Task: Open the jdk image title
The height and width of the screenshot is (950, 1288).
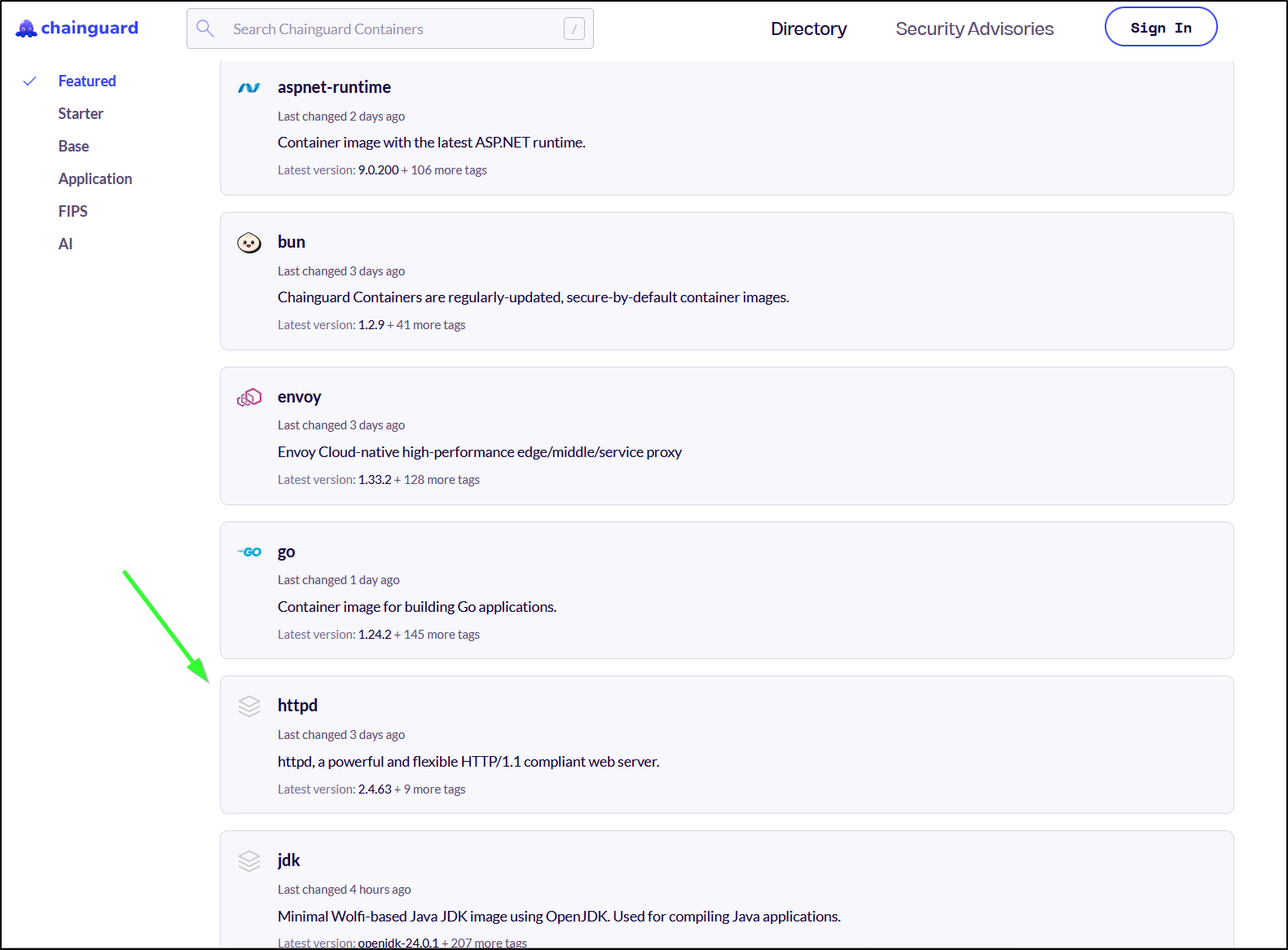Action: click(288, 860)
